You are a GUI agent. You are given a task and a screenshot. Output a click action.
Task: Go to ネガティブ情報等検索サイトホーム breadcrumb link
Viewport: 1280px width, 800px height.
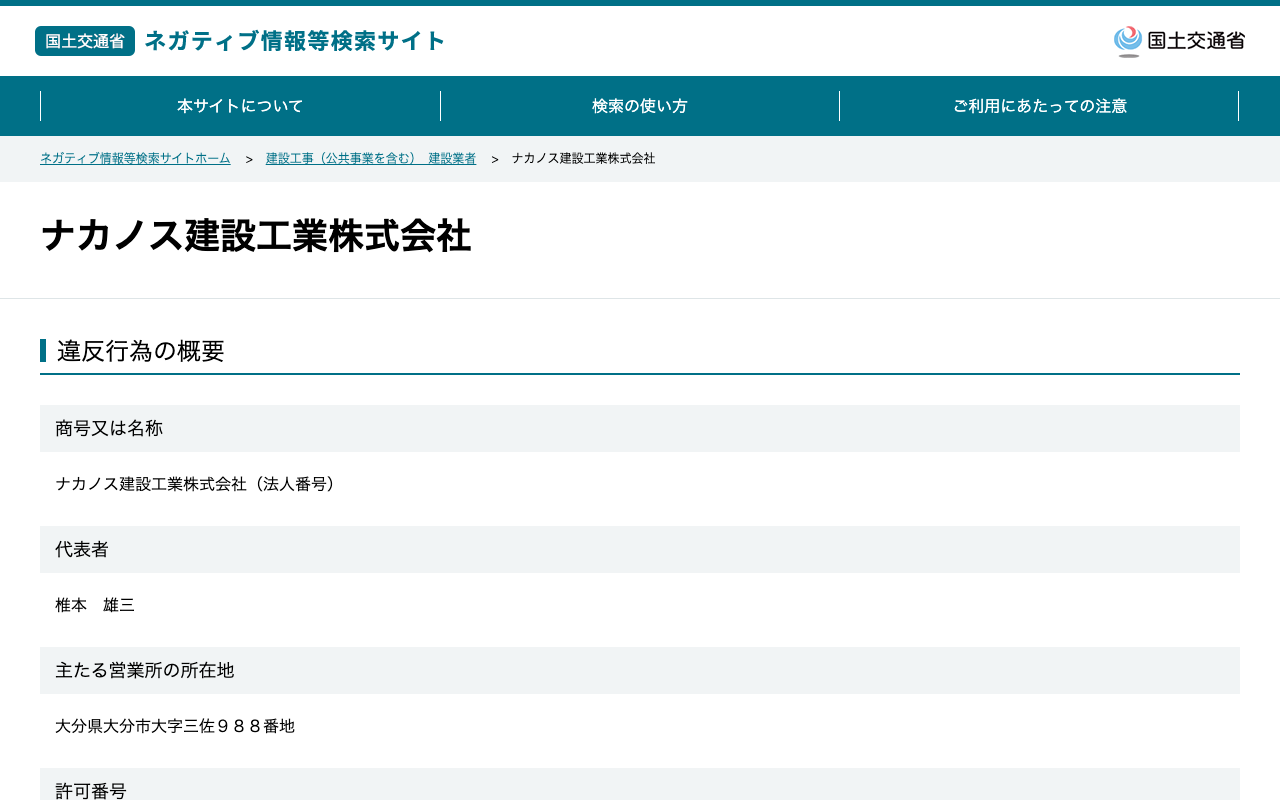coord(135,159)
